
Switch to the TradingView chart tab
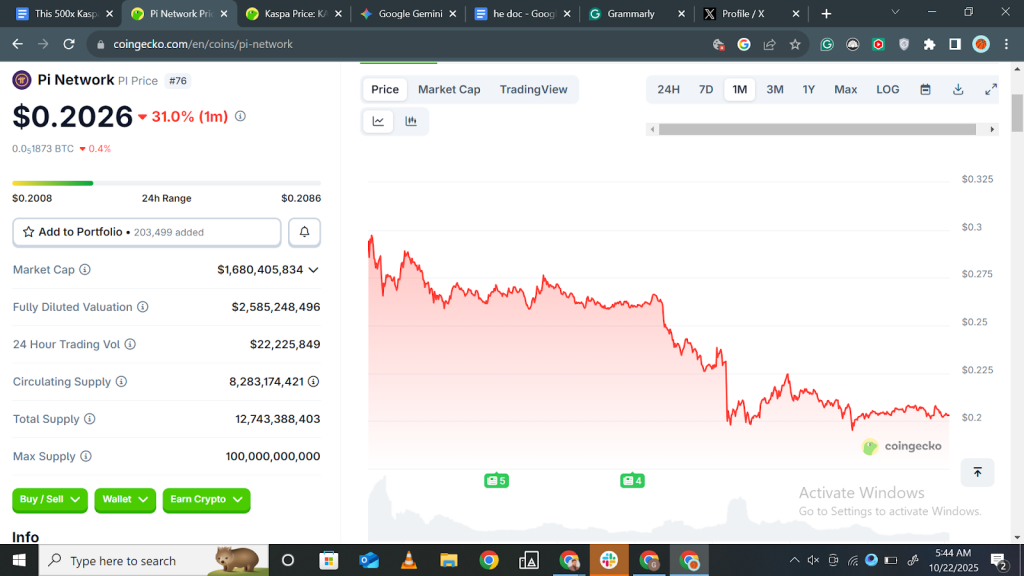534,89
